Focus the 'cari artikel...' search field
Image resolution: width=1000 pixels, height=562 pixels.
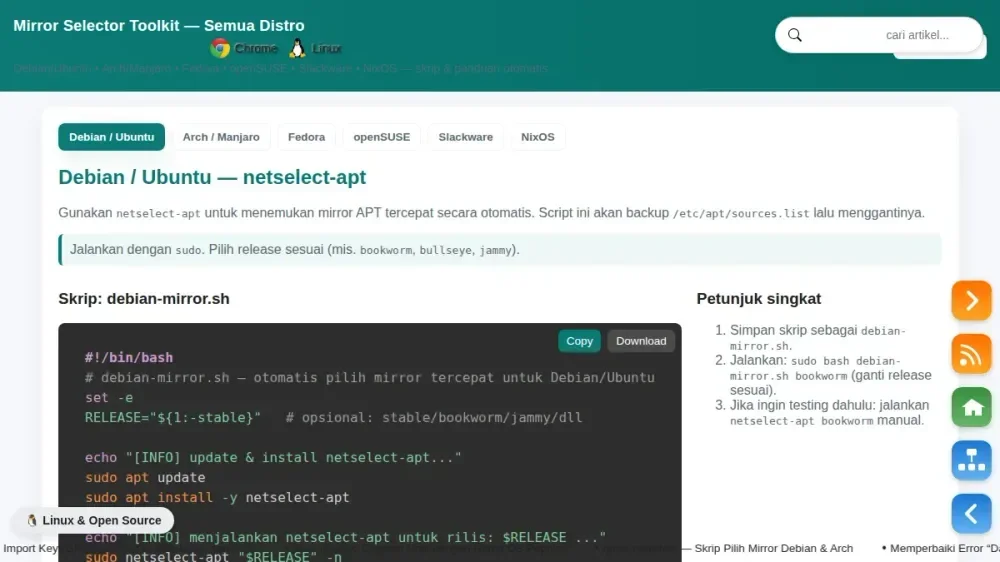click(879, 35)
